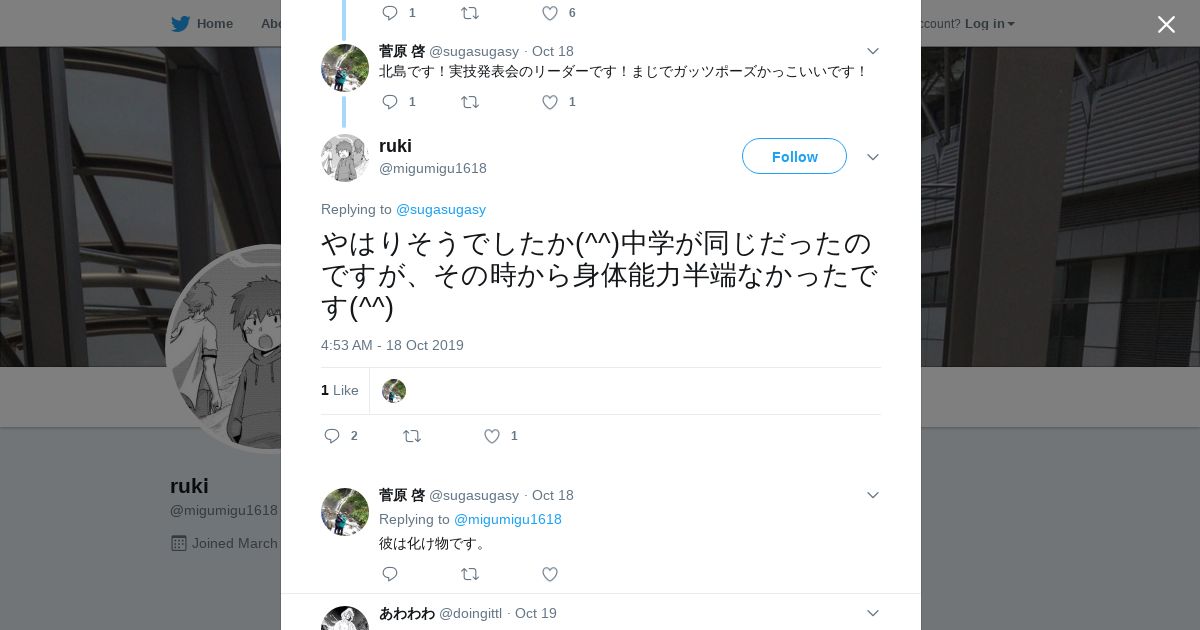Retweet ruki's main tweet

click(412, 436)
